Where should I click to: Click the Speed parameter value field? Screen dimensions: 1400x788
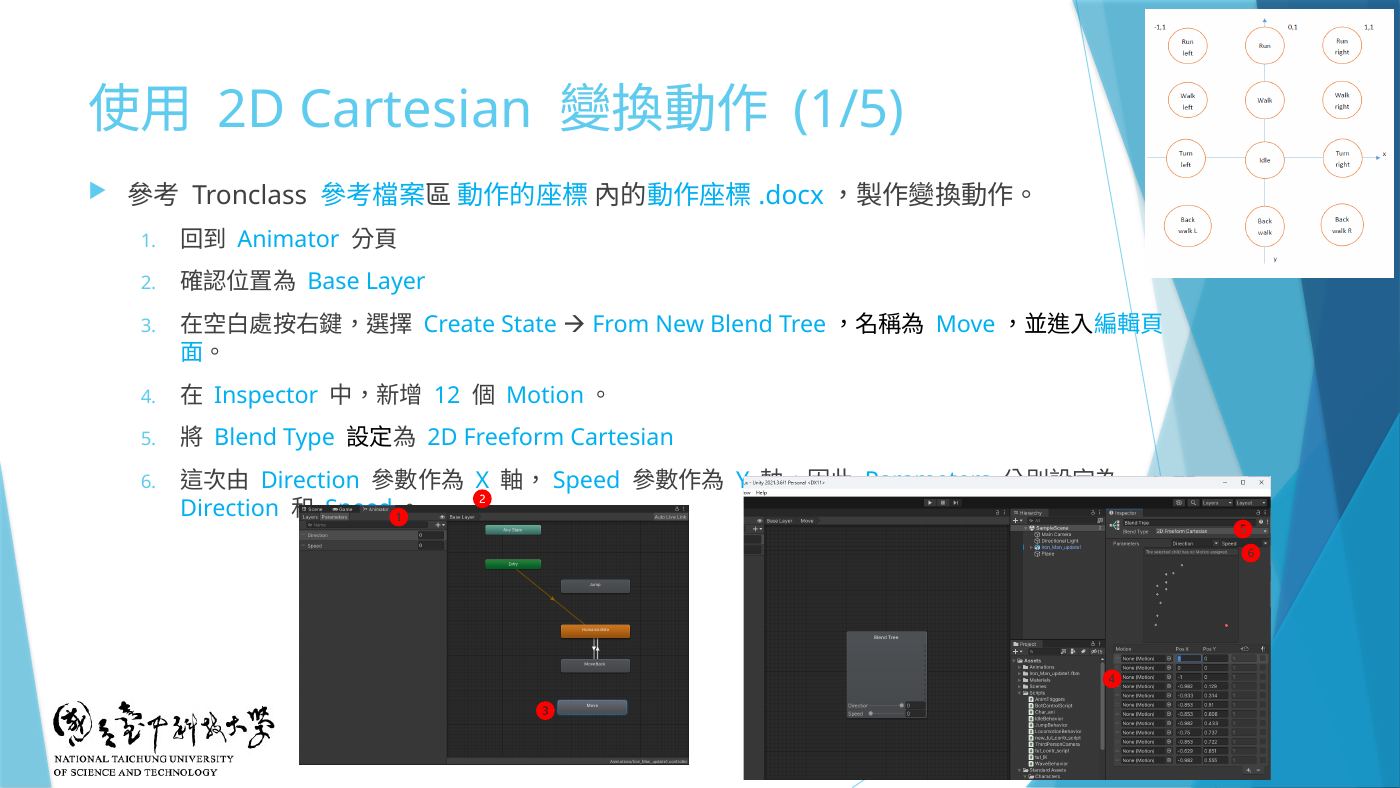coord(431,545)
